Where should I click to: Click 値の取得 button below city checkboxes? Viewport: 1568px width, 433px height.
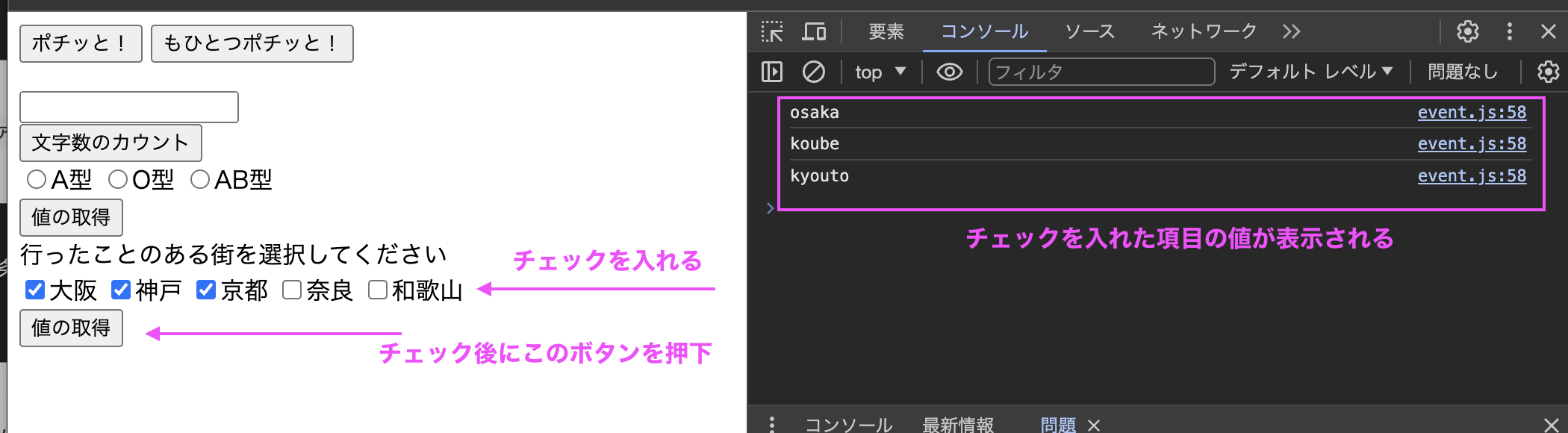tap(71, 328)
